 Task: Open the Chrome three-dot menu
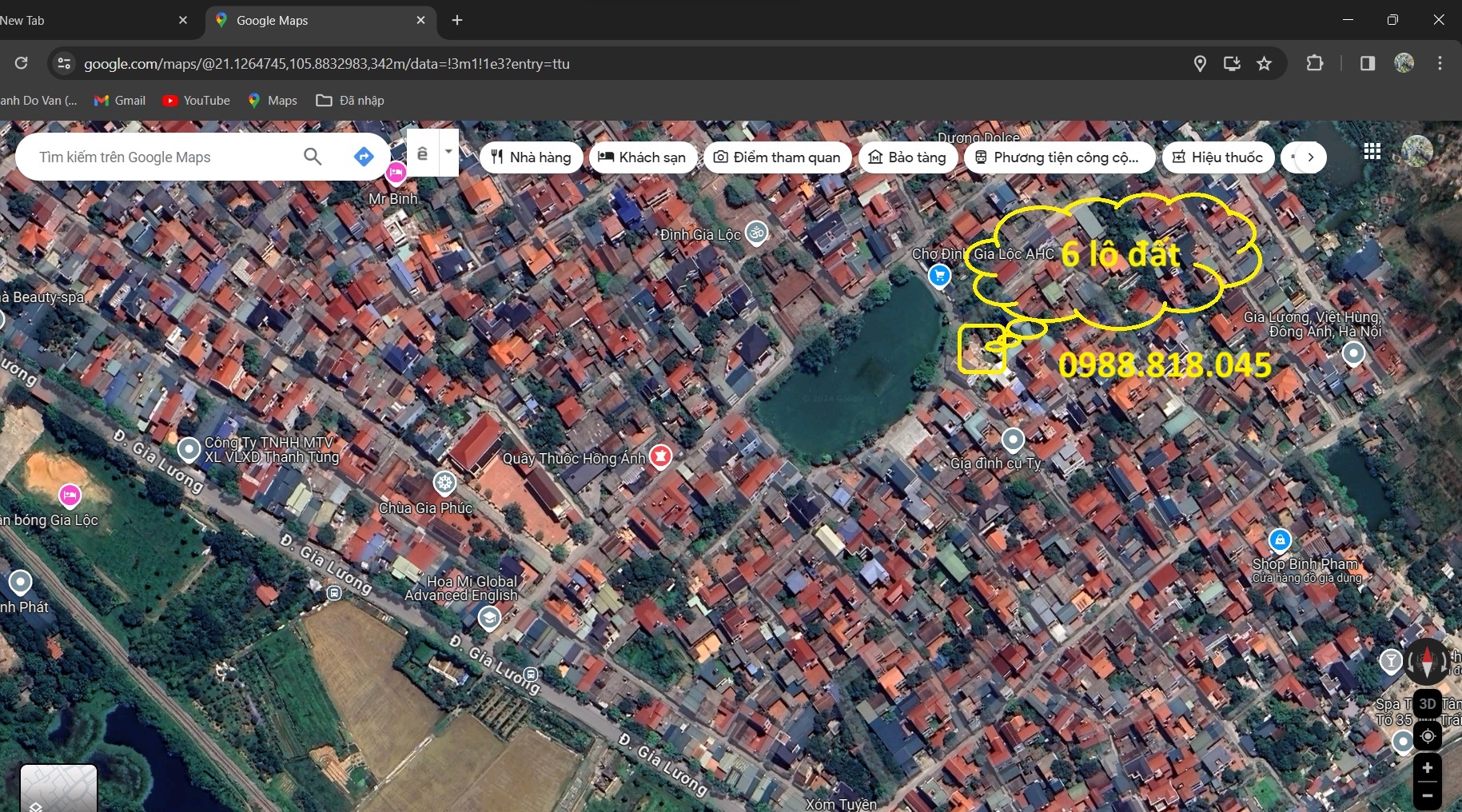(x=1440, y=64)
